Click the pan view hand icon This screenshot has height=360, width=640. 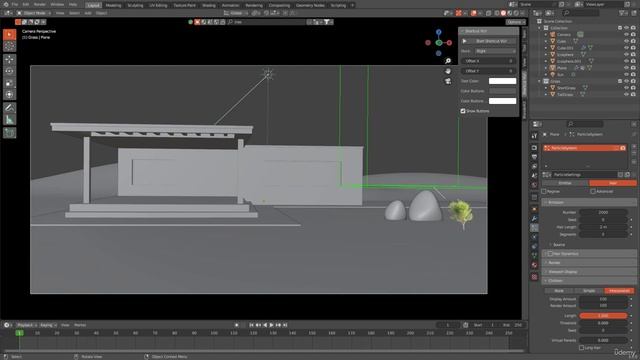448,71
